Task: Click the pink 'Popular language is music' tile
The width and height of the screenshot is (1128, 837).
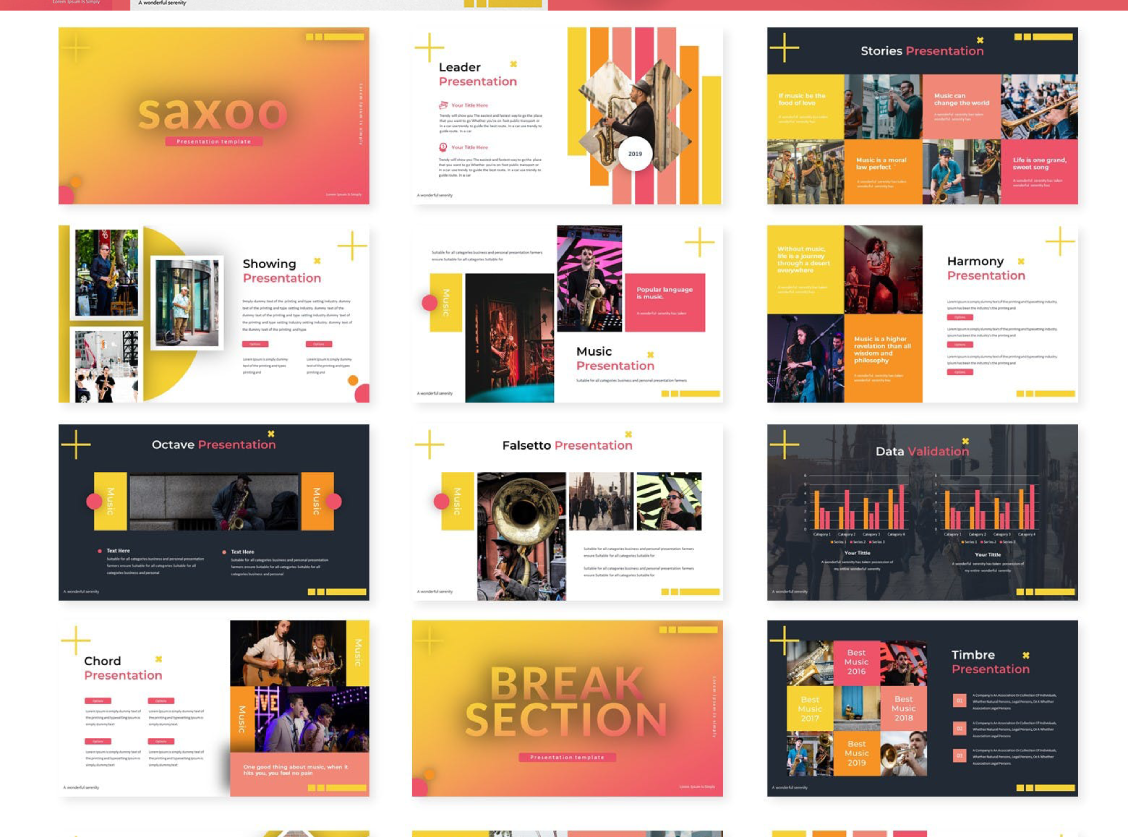Action: click(664, 301)
